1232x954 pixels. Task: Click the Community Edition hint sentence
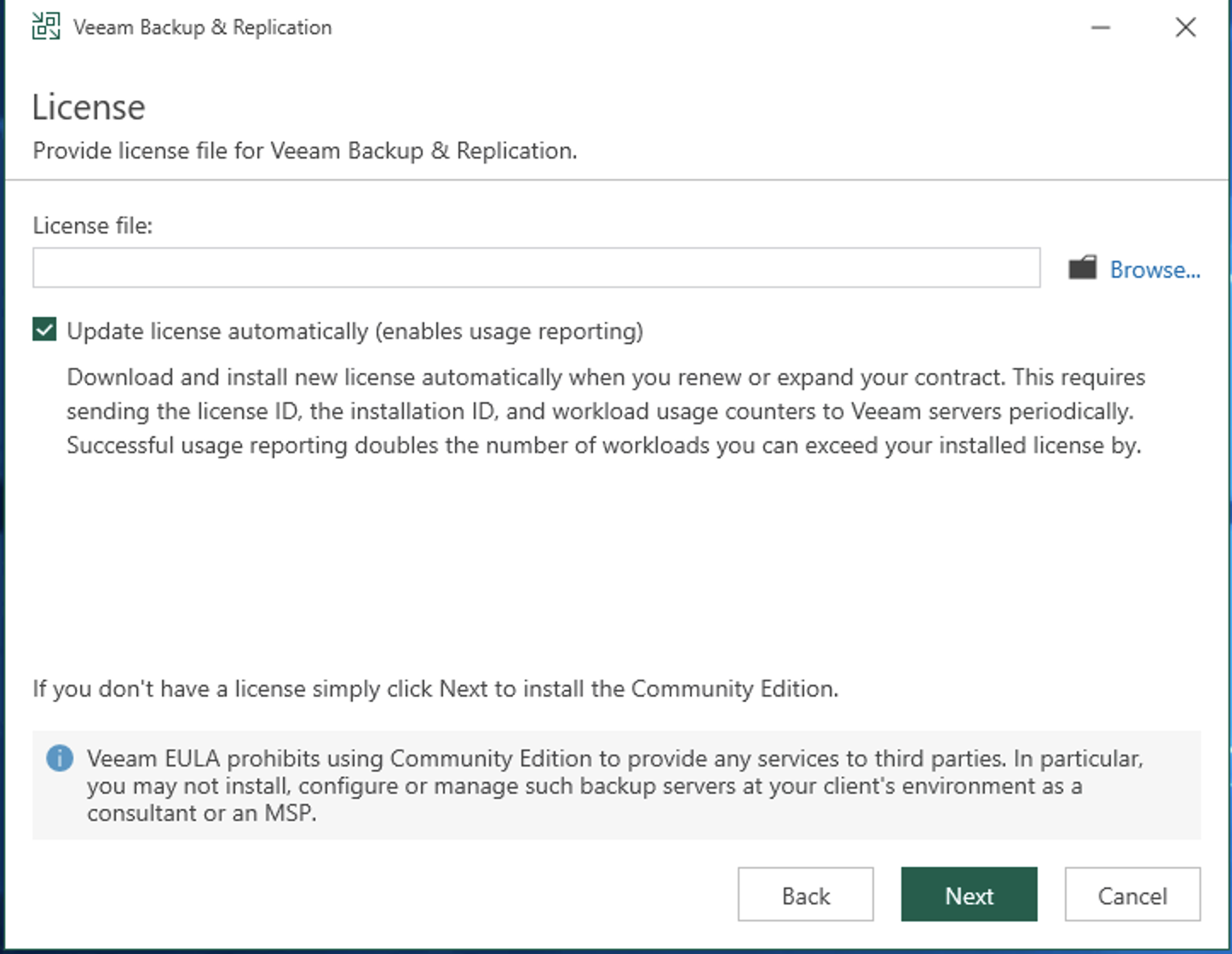[x=435, y=688]
